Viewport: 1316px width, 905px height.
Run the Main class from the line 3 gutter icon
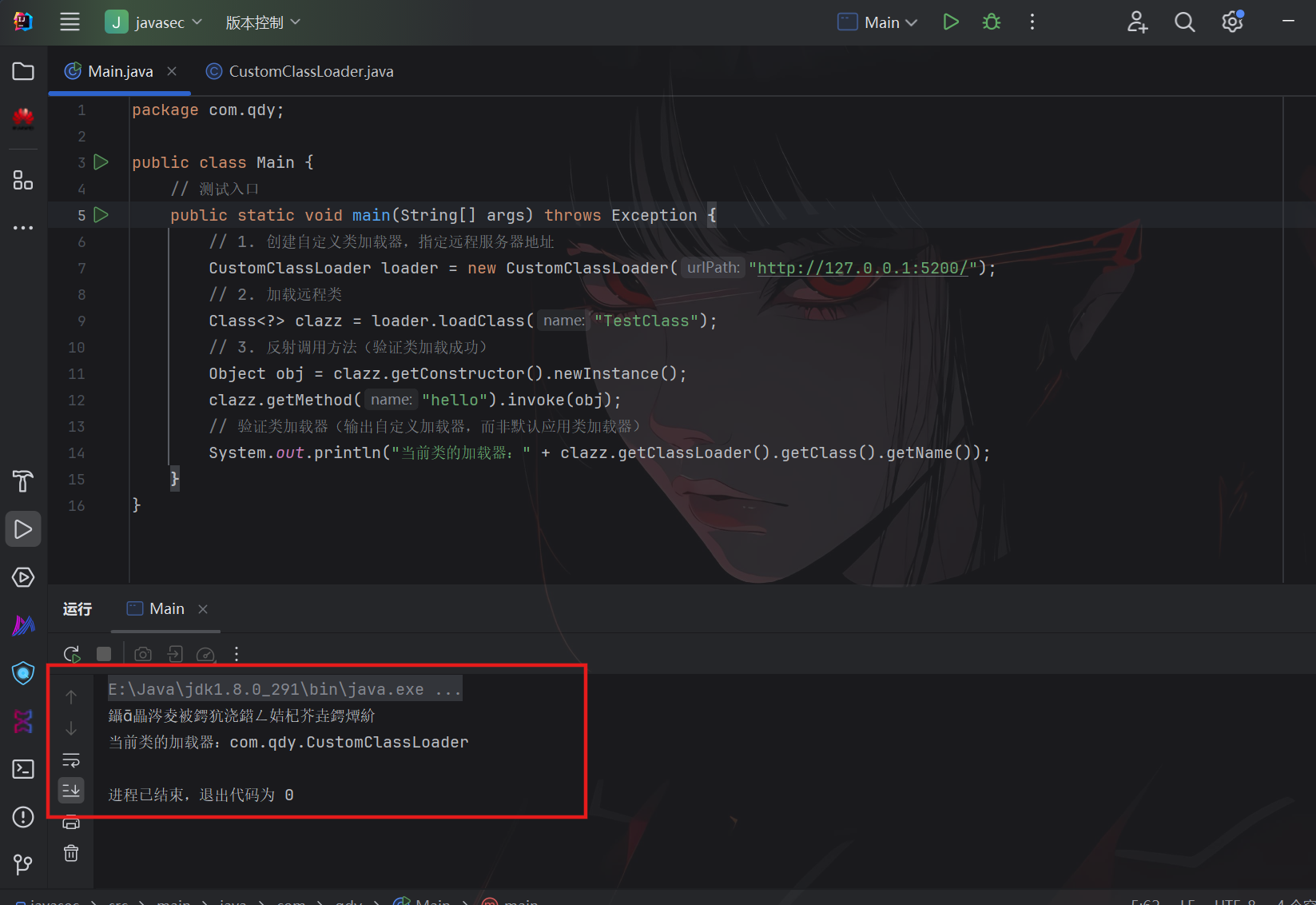101,162
